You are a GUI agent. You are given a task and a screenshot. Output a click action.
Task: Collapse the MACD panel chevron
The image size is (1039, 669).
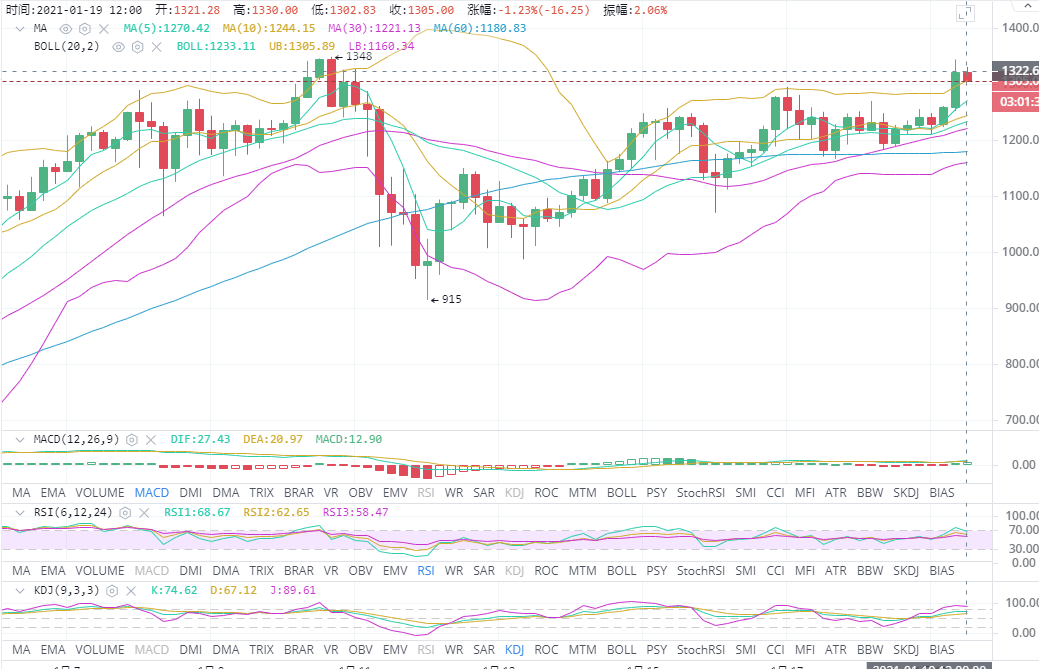20,439
